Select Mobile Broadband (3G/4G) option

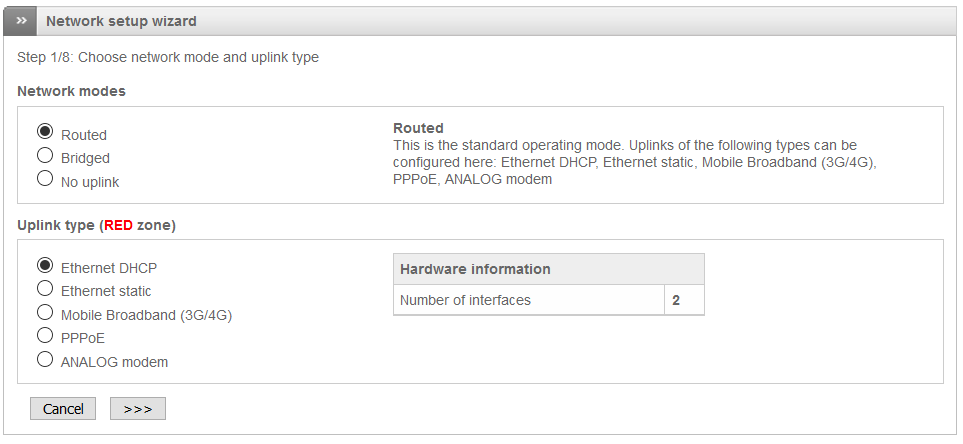(x=45, y=312)
